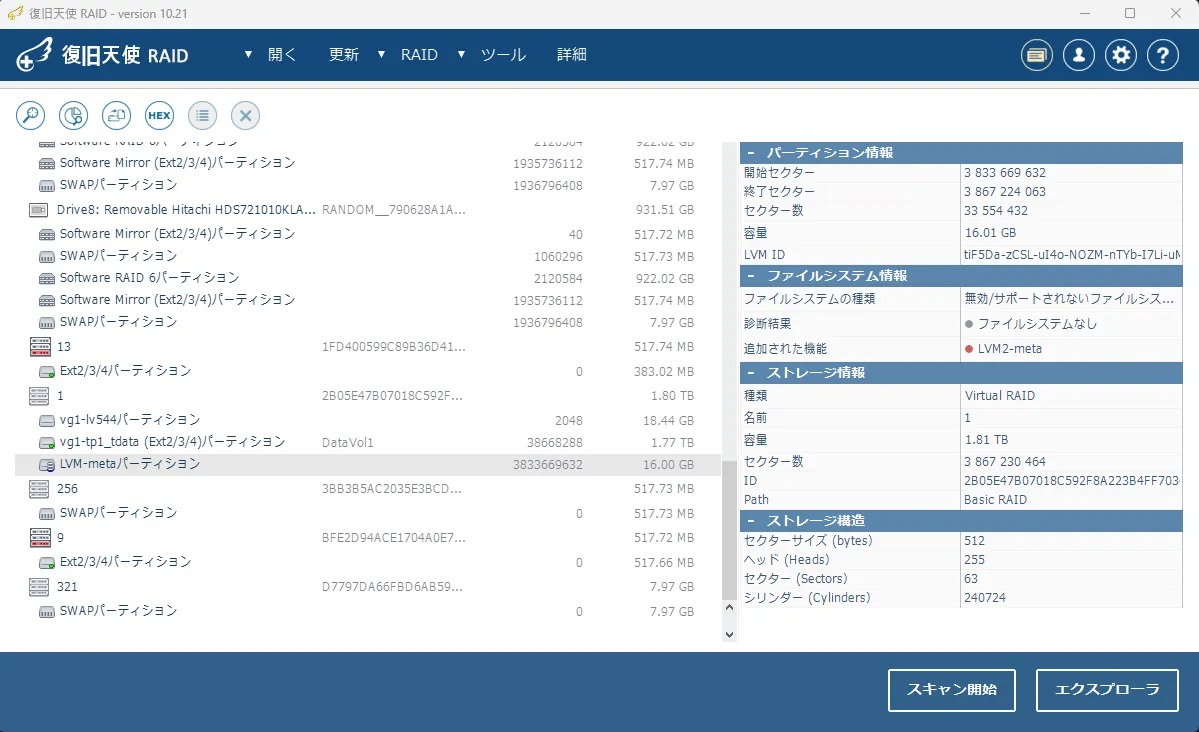Viewport: 1199px width, 732px height.
Task: Select the 383.02 MB Ext2/3/4 partition
Action: pyautogui.click(x=367, y=371)
